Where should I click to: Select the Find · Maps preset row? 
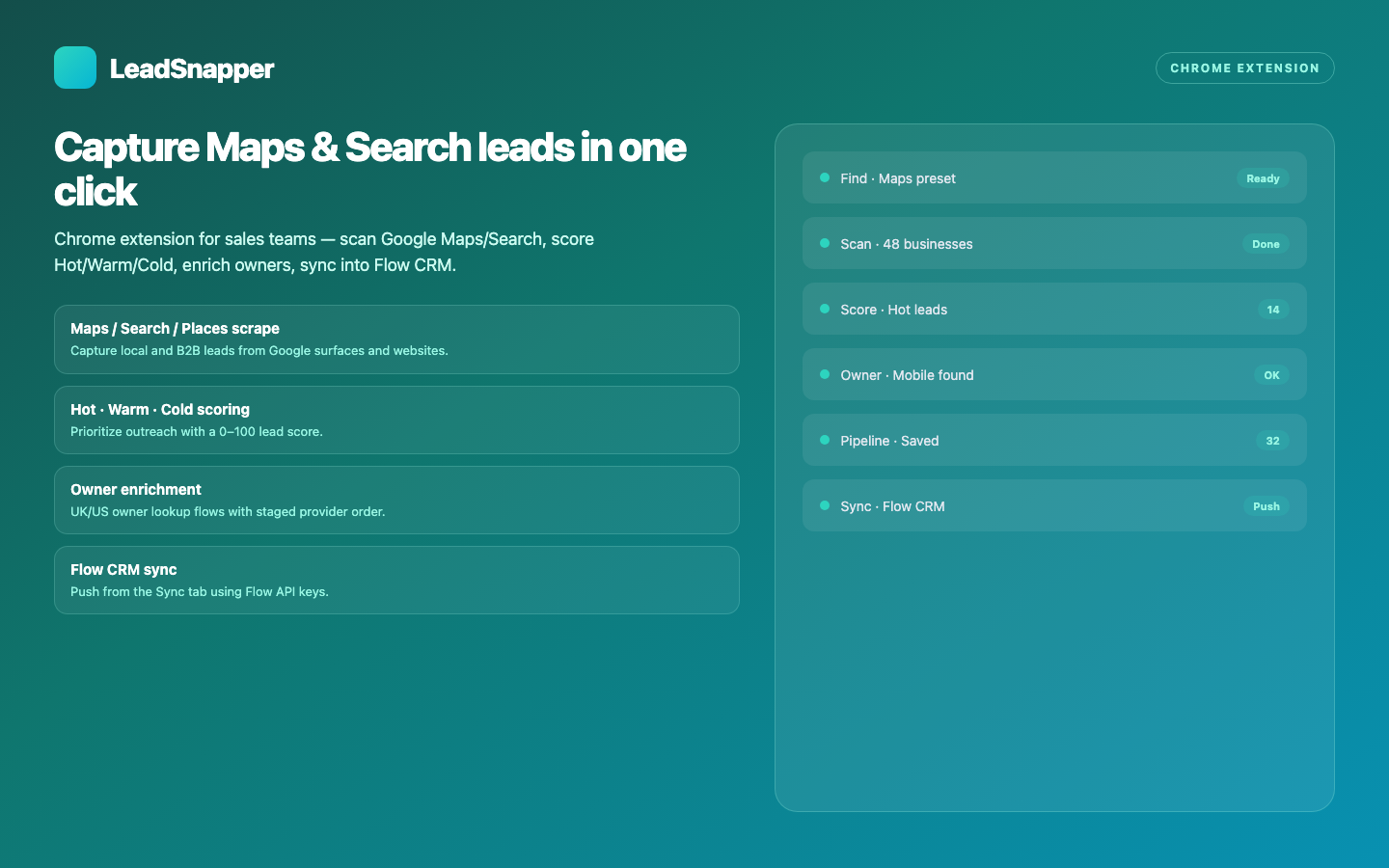point(1054,177)
